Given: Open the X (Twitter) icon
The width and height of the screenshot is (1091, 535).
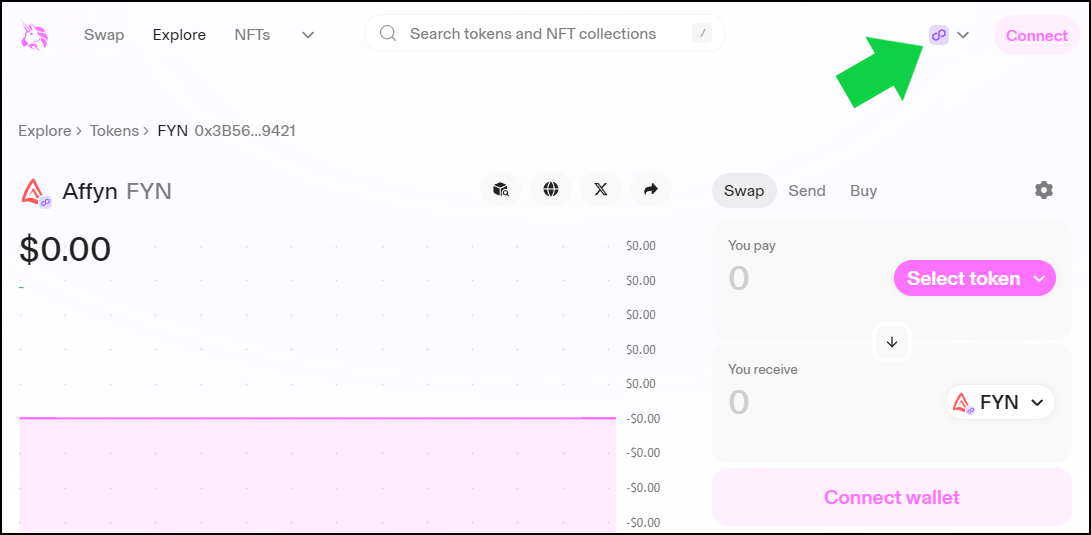Looking at the screenshot, I should tap(600, 189).
